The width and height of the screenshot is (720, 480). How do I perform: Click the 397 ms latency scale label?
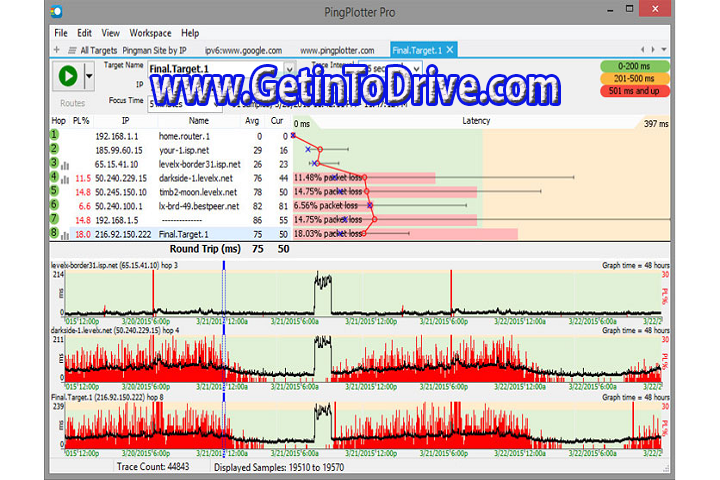pos(656,124)
